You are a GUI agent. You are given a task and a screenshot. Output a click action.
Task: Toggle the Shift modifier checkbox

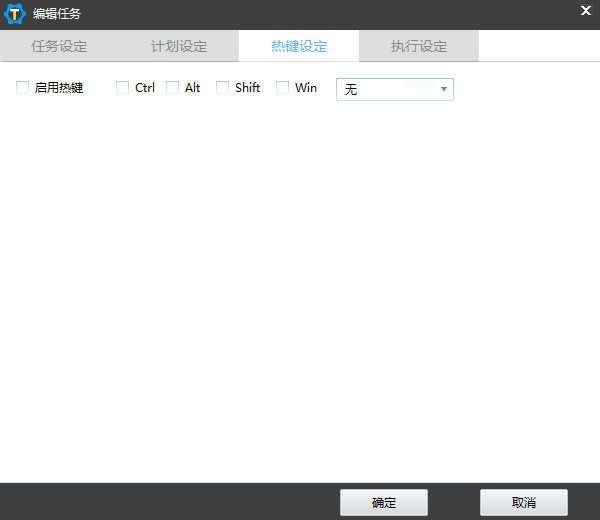pyautogui.click(x=222, y=88)
